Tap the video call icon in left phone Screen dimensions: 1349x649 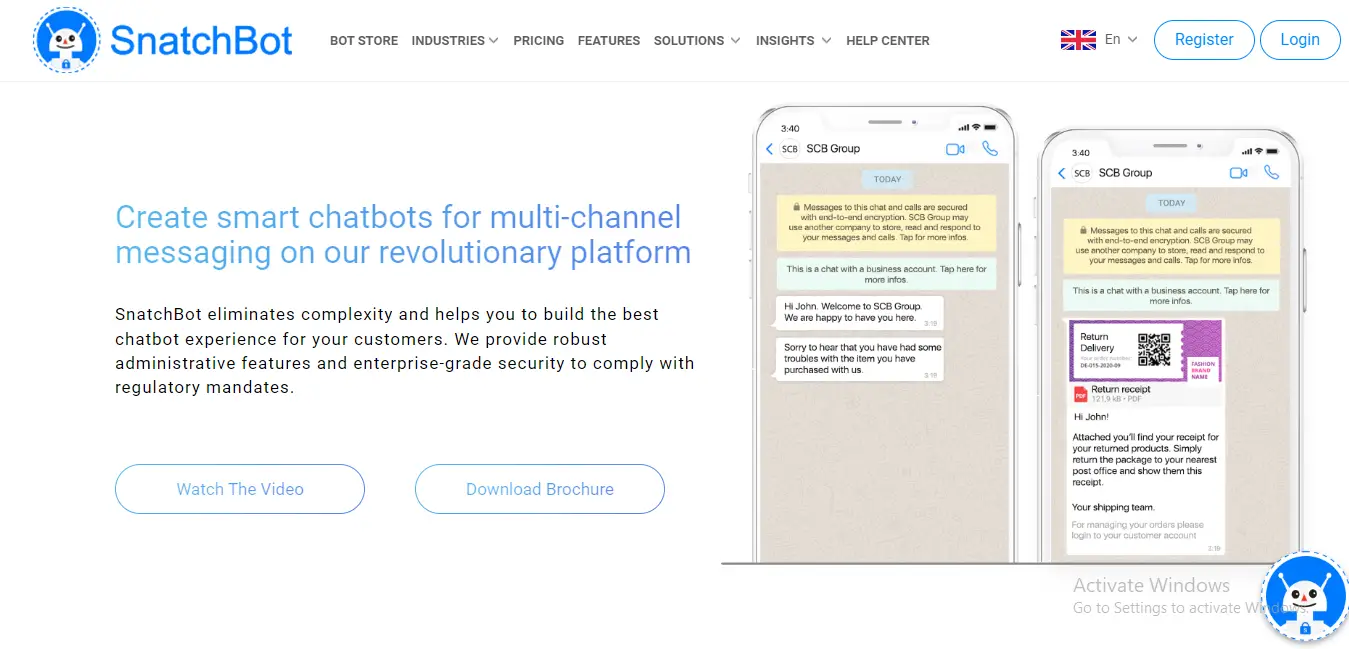(955, 149)
